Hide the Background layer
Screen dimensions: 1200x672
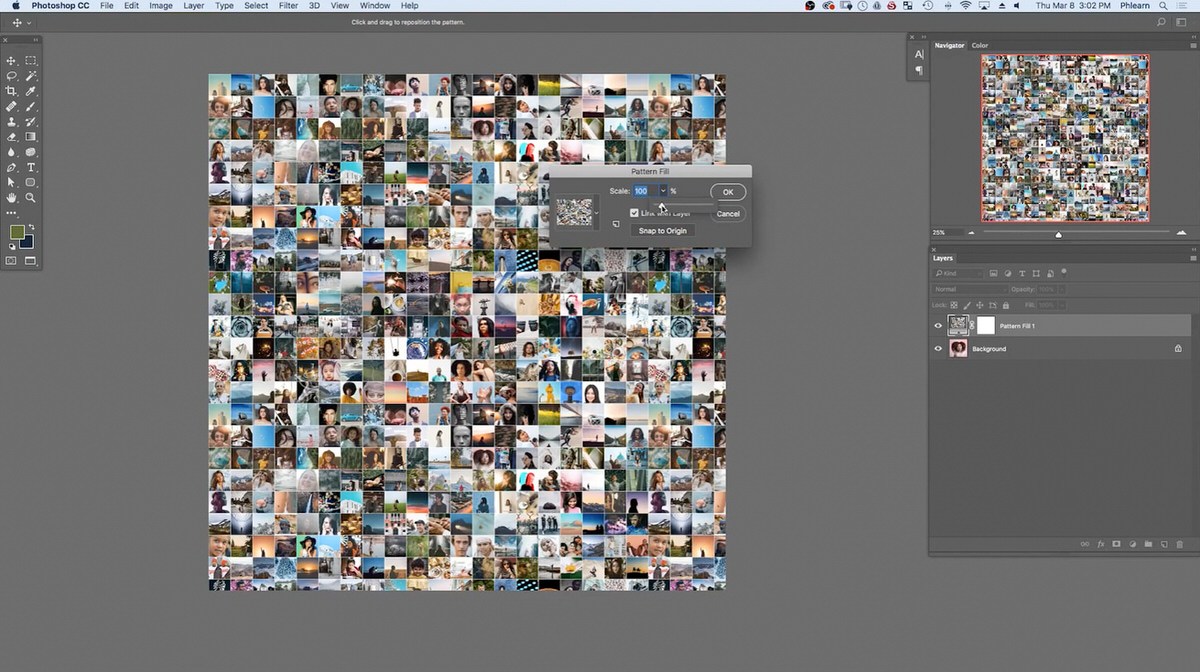point(938,349)
